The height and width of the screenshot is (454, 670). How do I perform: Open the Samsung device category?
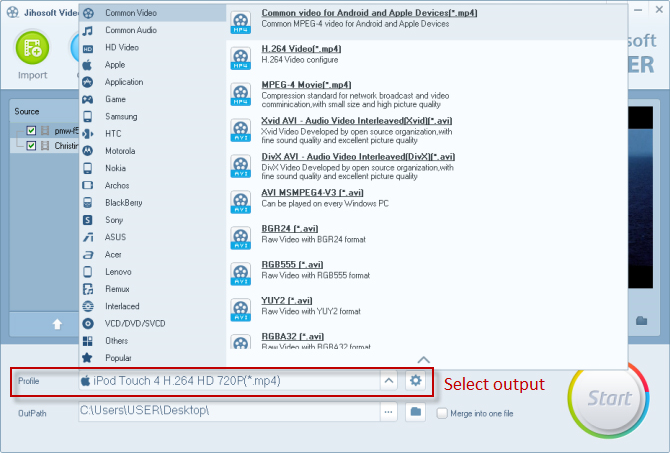click(x=121, y=116)
